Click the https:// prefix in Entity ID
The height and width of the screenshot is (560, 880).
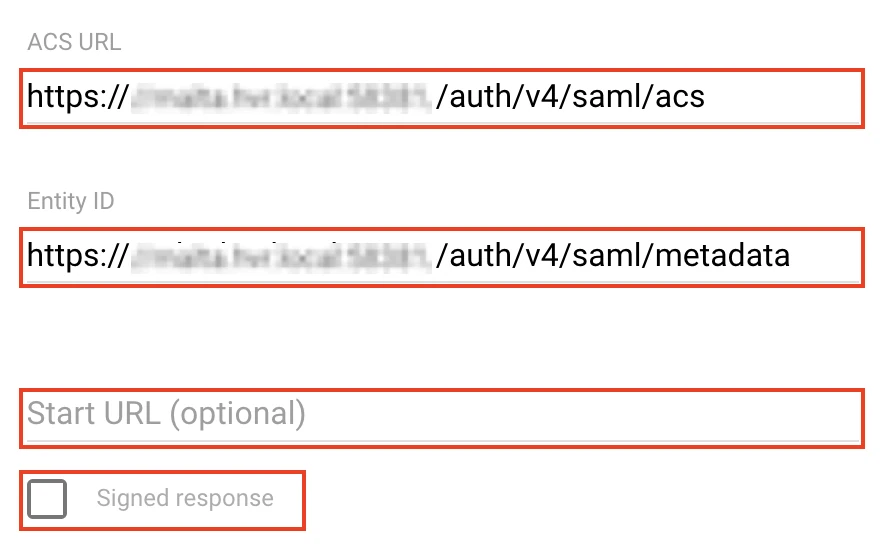tap(76, 256)
